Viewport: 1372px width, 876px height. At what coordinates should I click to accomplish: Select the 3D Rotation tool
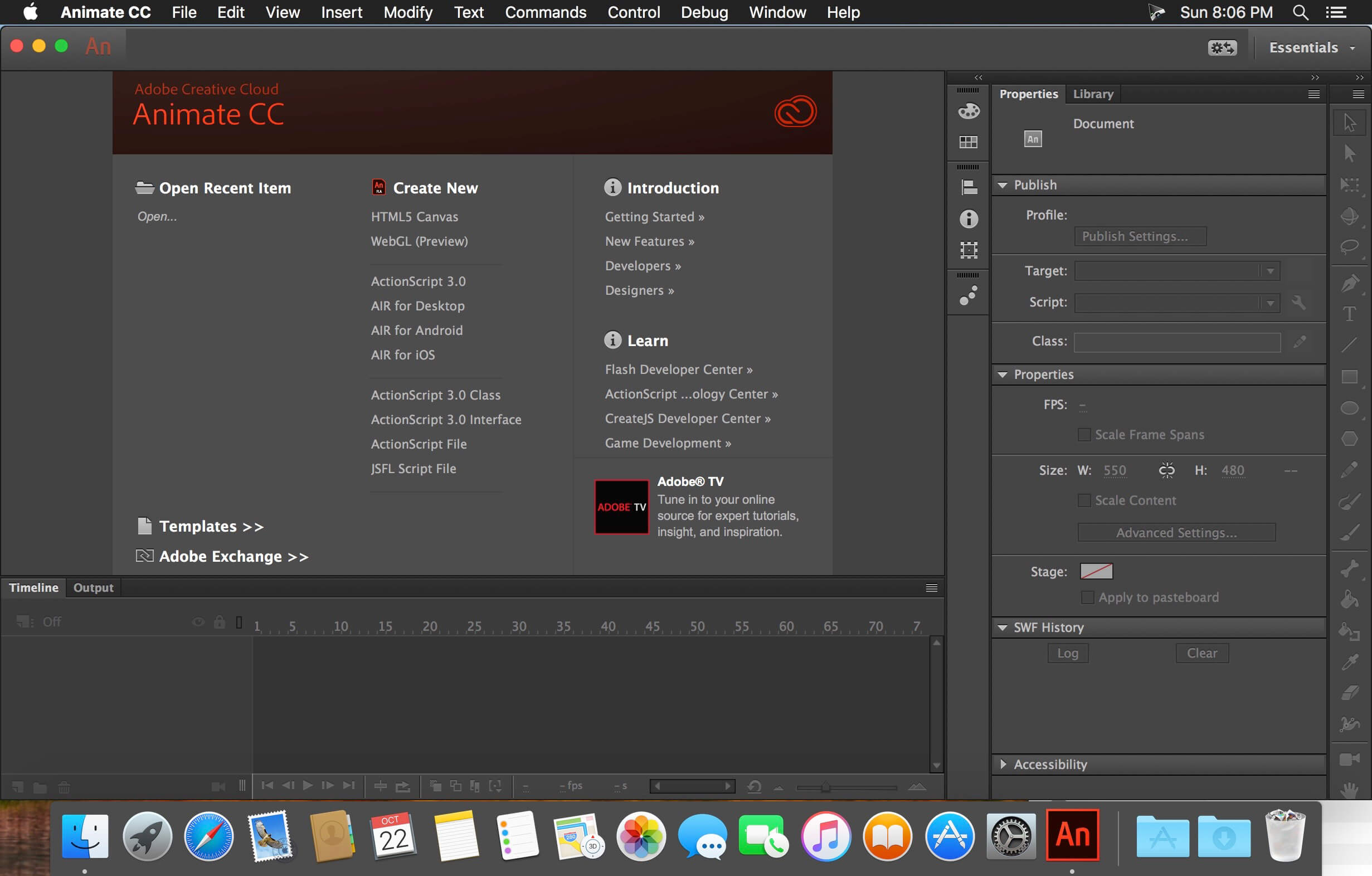(x=1349, y=216)
